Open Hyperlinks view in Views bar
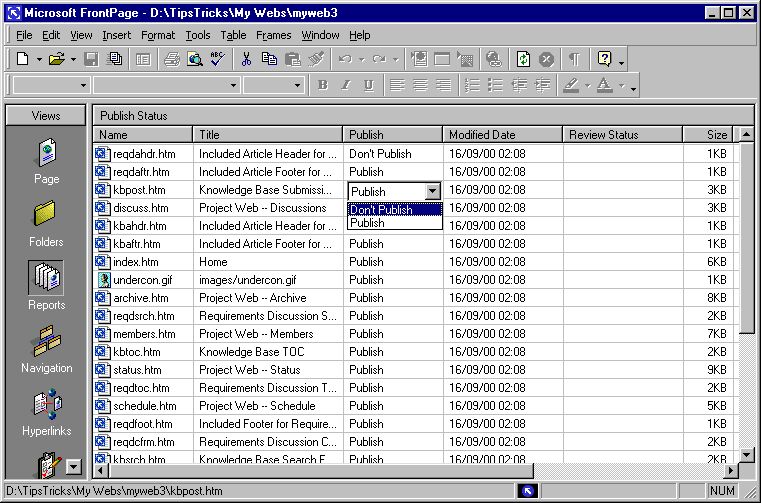This screenshot has height=503, width=761. [46, 413]
